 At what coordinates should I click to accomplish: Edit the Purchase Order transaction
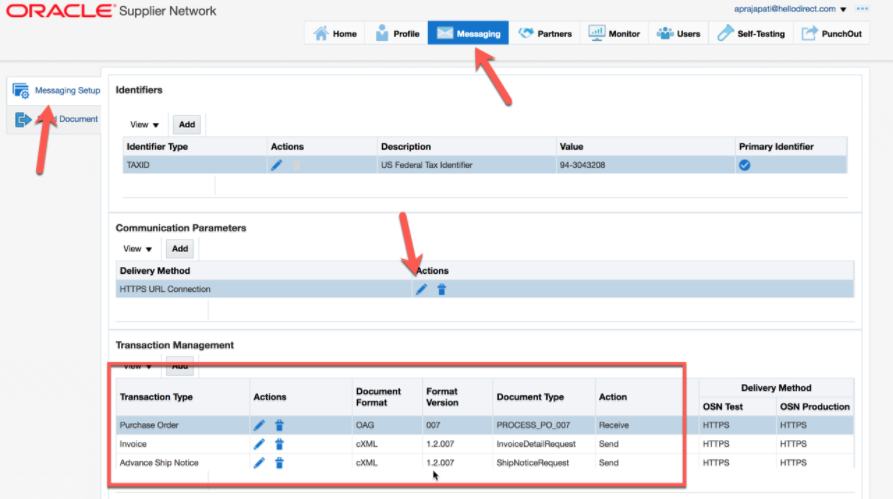[x=259, y=425]
